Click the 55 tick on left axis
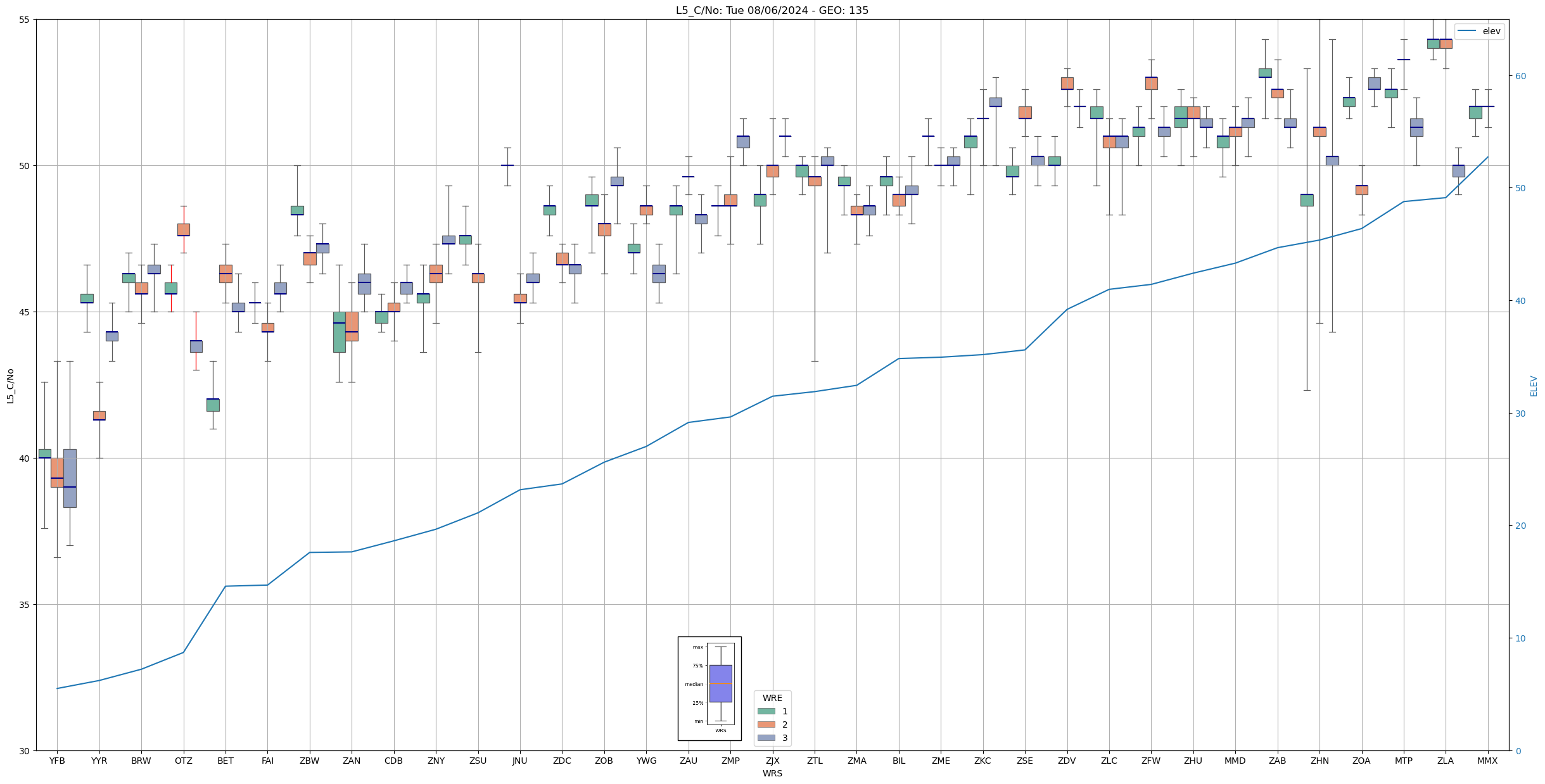This screenshot has width=1545, height=784. click(x=24, y=20)
